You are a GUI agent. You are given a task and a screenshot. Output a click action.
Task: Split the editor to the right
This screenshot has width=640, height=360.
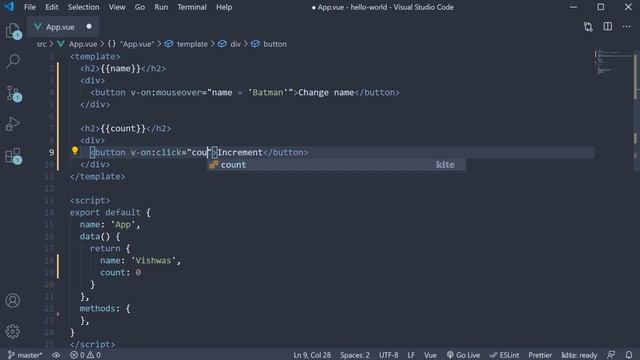[608, 27]
